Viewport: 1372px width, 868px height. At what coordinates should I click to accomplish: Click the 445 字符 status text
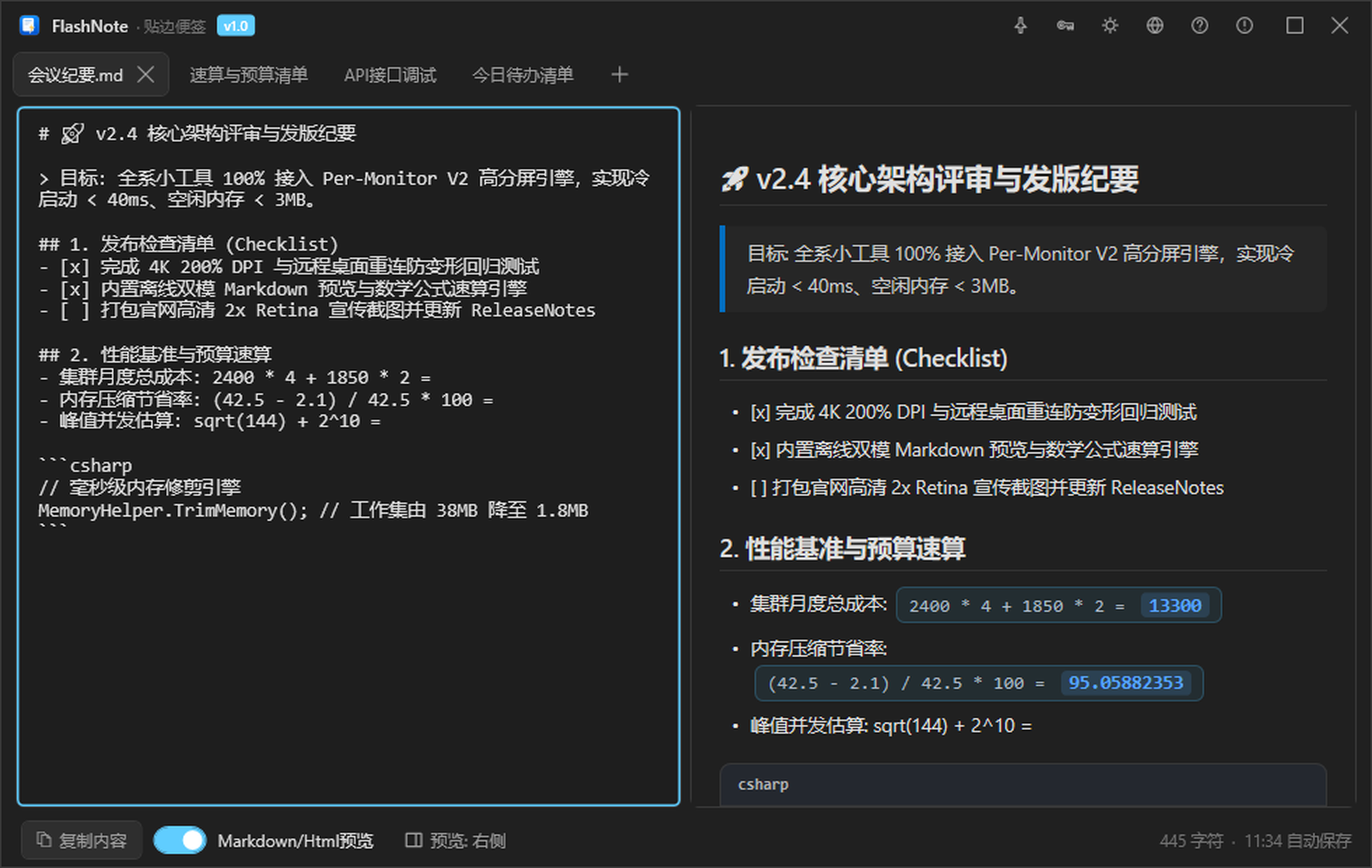coord(1191,841)
